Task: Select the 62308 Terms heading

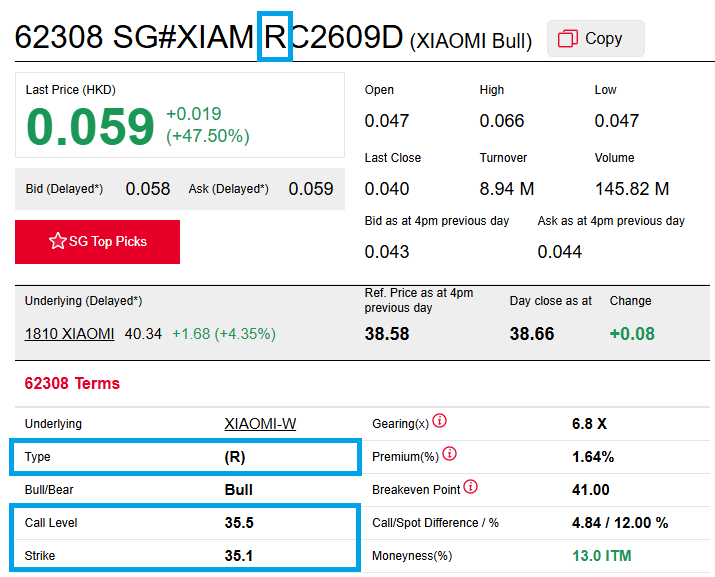Action: point(72,383)
